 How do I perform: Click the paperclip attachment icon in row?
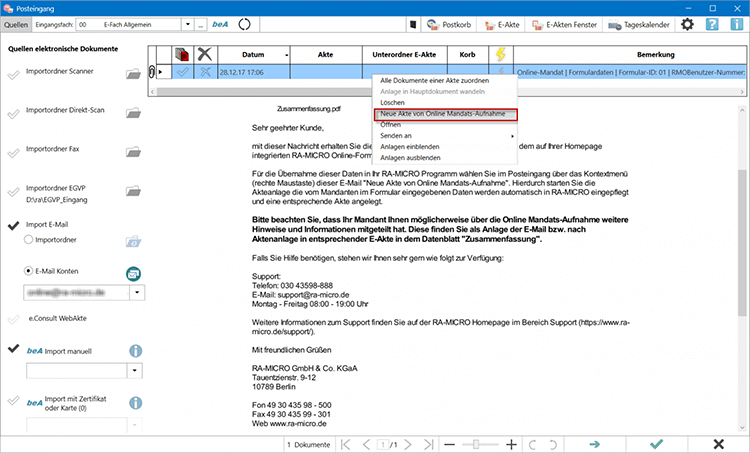pyautogui.click(x=152, y=72)
